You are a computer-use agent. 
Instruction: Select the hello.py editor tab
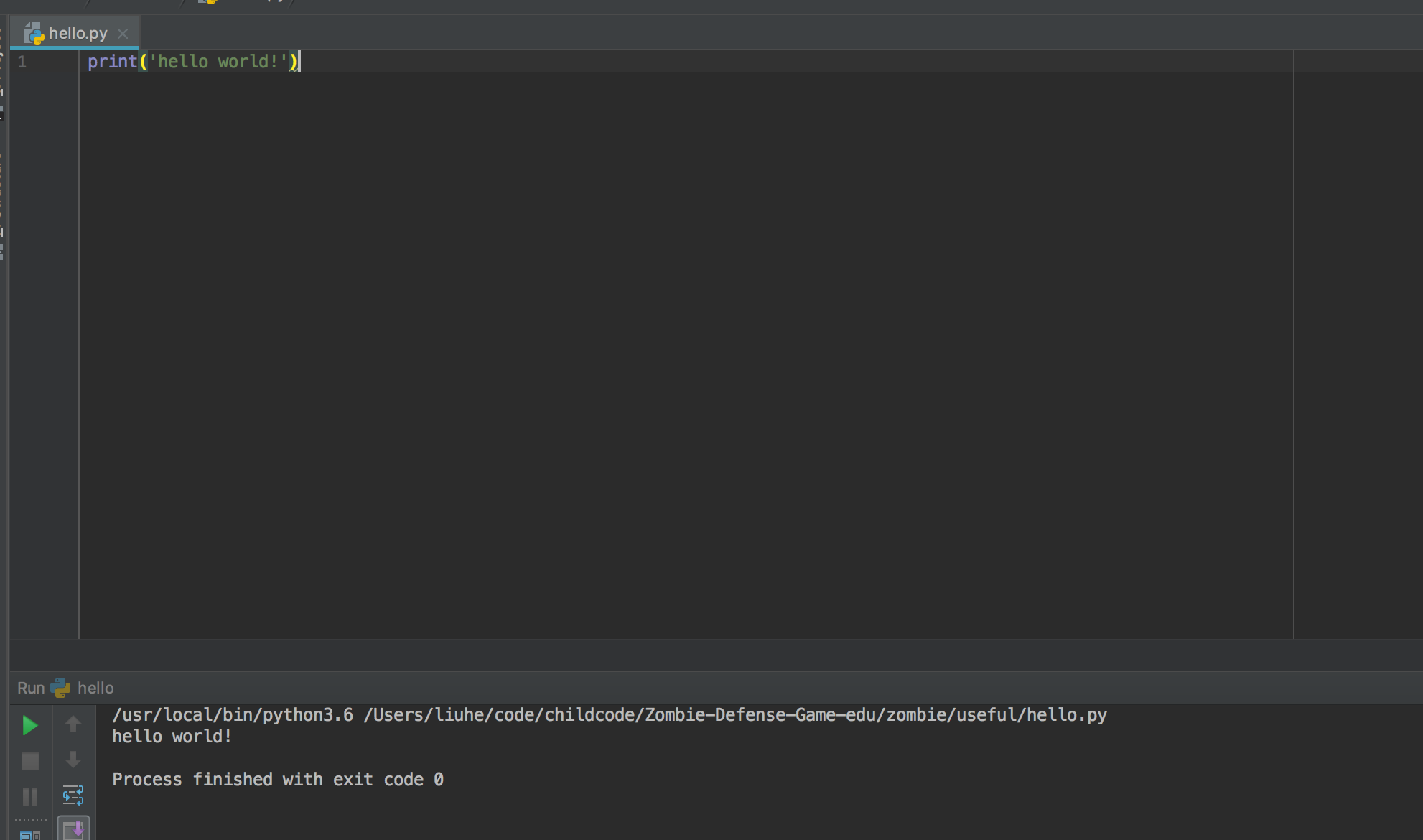point(74,33)
